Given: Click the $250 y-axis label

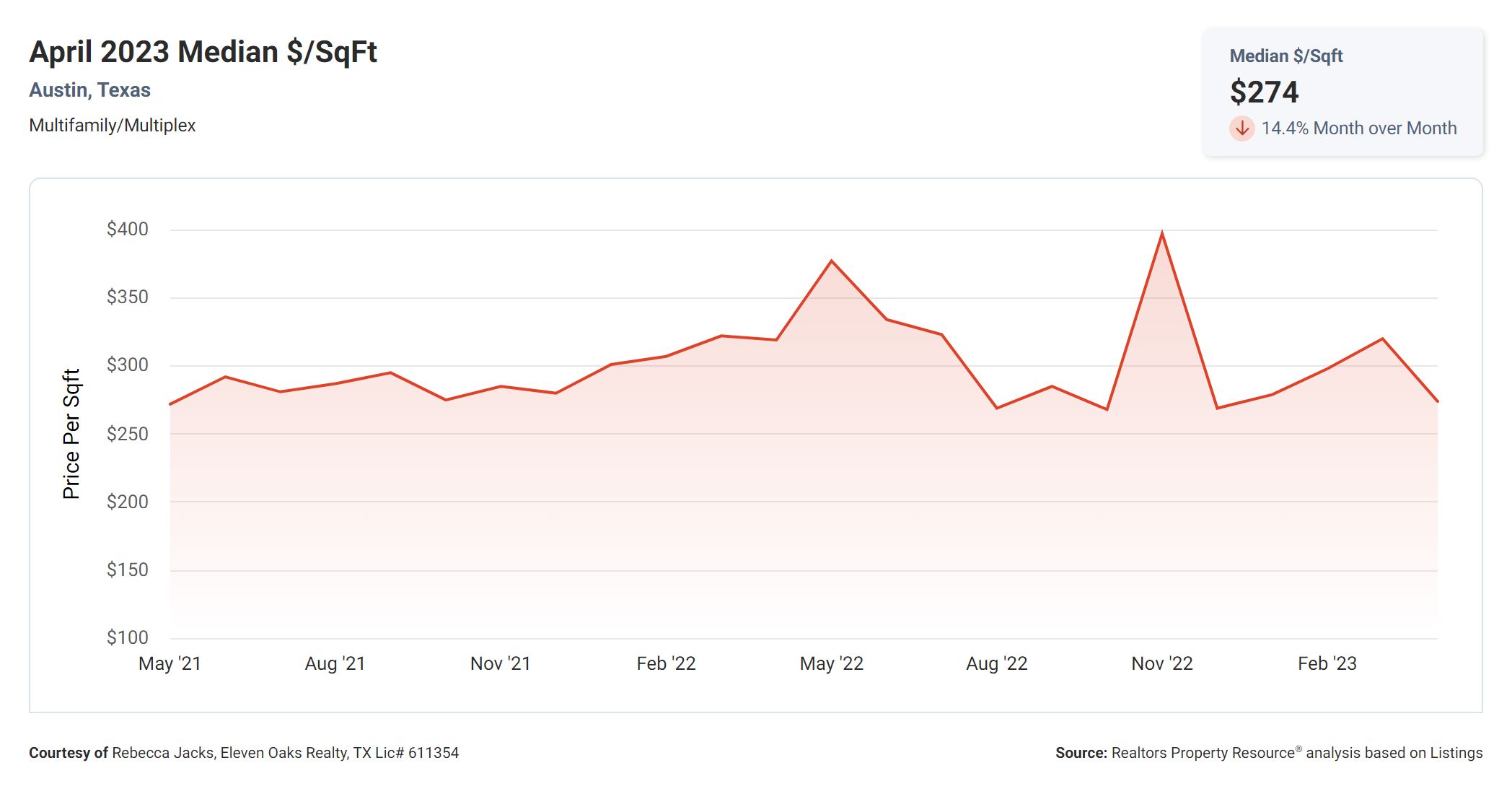Looking at the screenshot, I should pyautogui.click(x=127, y=434).
